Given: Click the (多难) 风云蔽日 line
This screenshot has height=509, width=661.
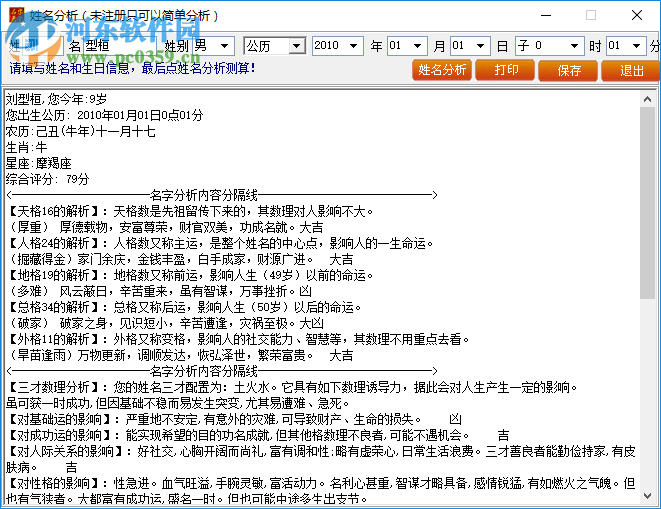Looking at the screenshot, I should [159, 291].
